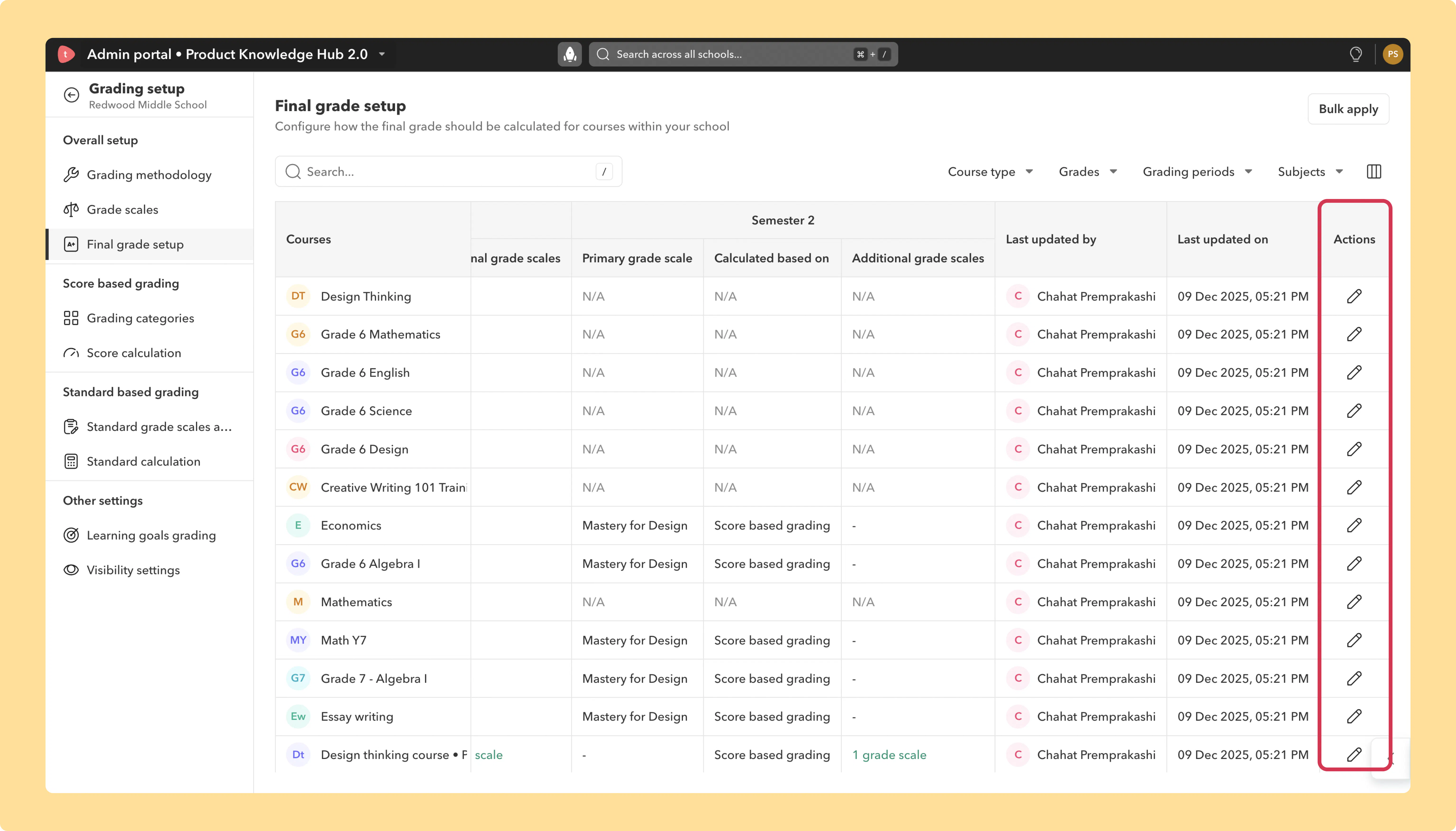1456x831 pixels.
Task: Navigate to Score calculation
Action: click(x=149, y=353)
